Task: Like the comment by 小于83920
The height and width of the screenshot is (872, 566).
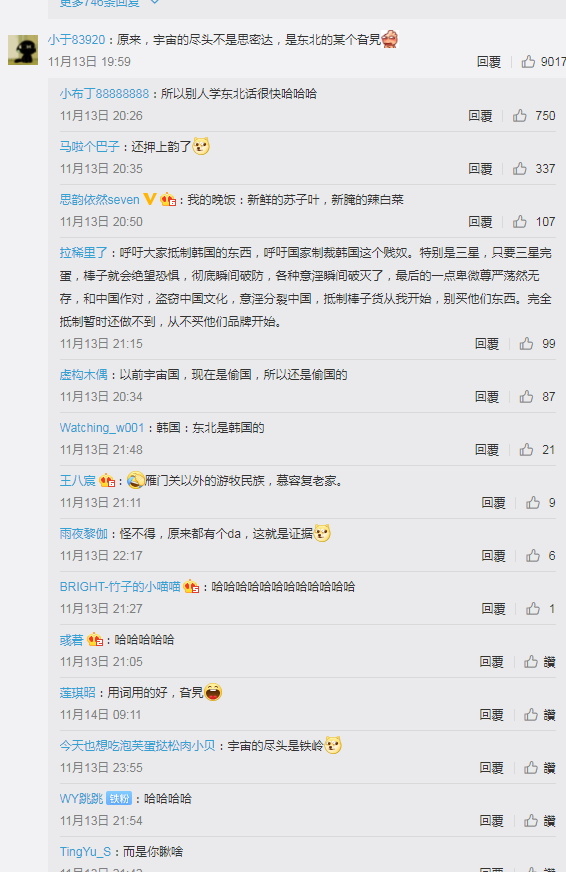Action: click(528, 62)
